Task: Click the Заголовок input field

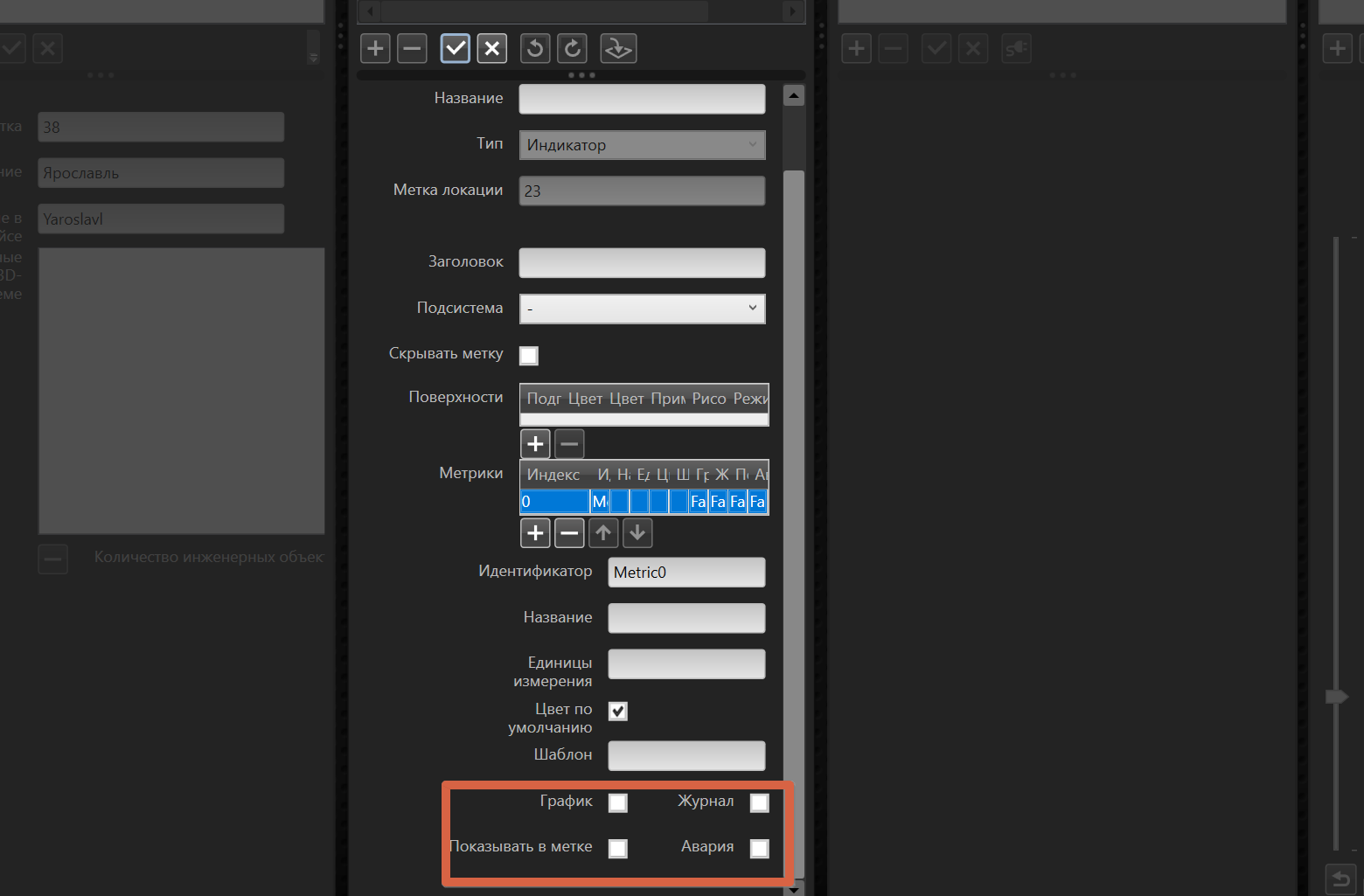Action: pyautogui.click(x=643, y=262)
